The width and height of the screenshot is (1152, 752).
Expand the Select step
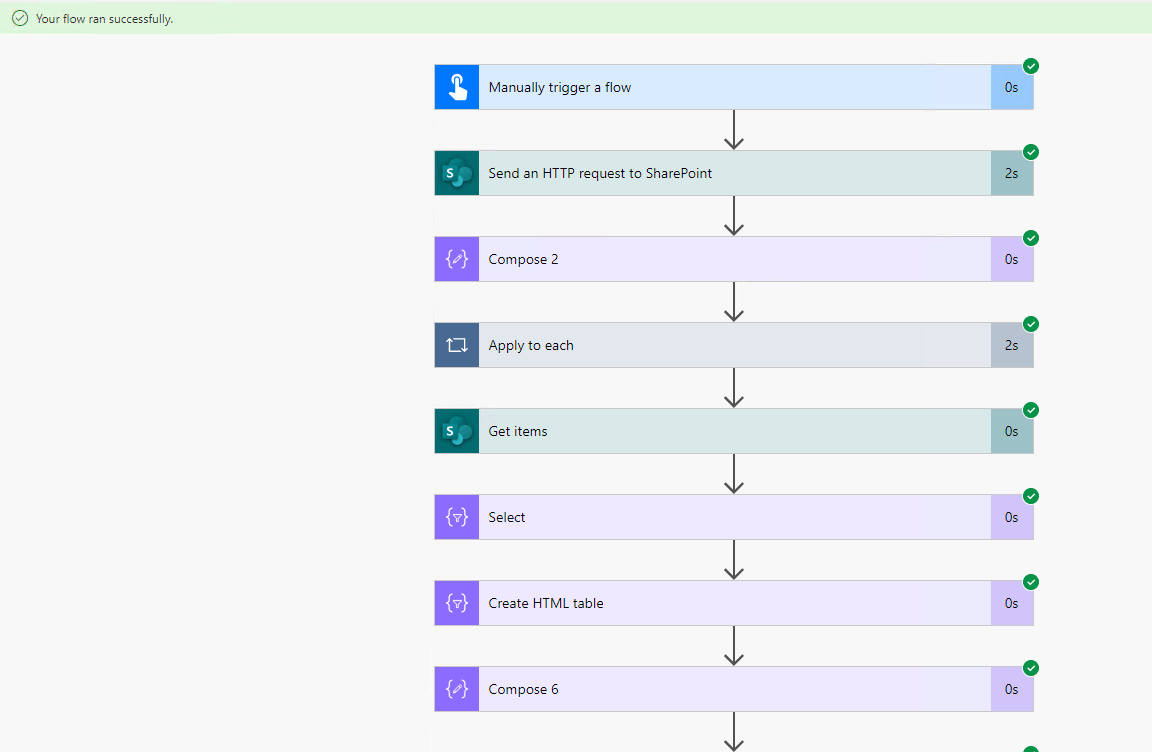[734, 517]
